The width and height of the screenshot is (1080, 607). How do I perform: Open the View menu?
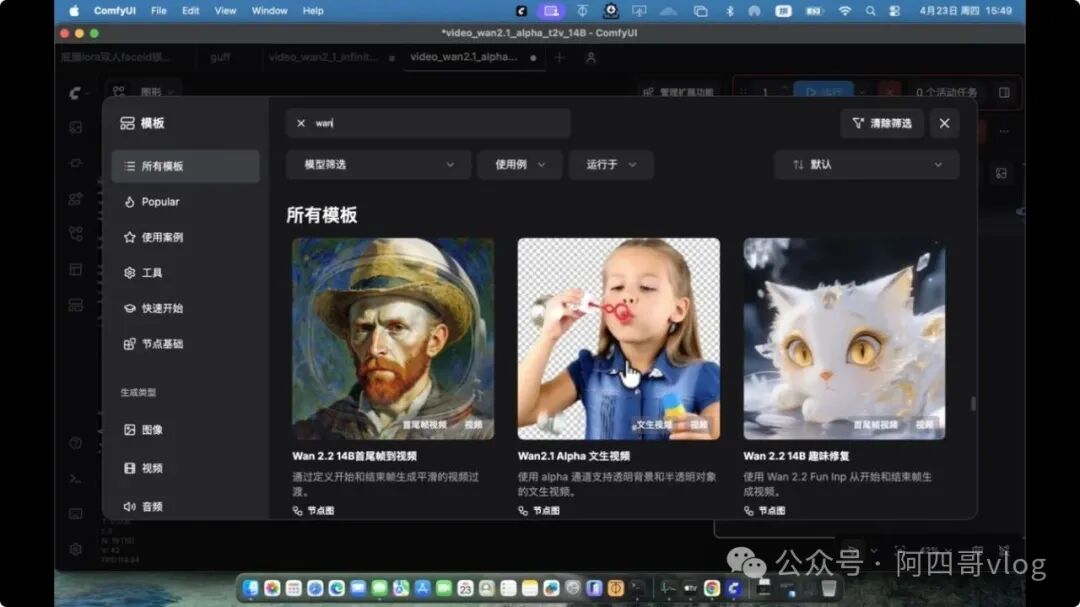[225, 11]
